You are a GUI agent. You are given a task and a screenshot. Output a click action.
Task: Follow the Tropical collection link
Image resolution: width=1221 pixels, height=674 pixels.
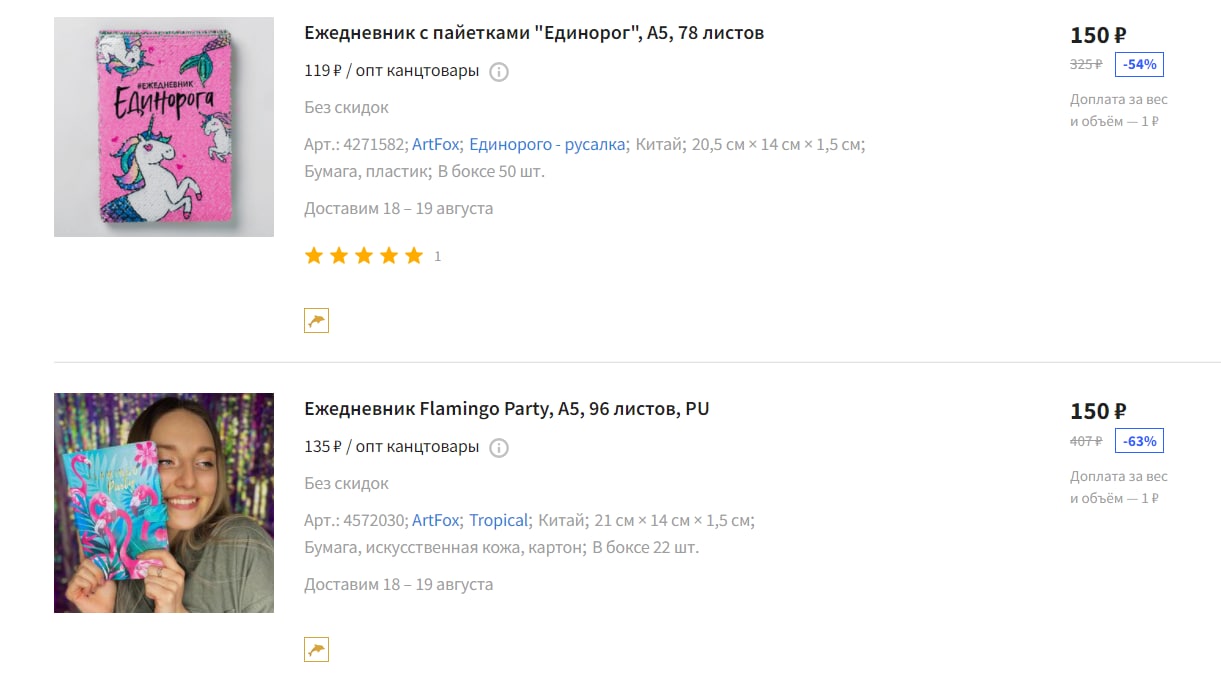(x=498, y=520)
